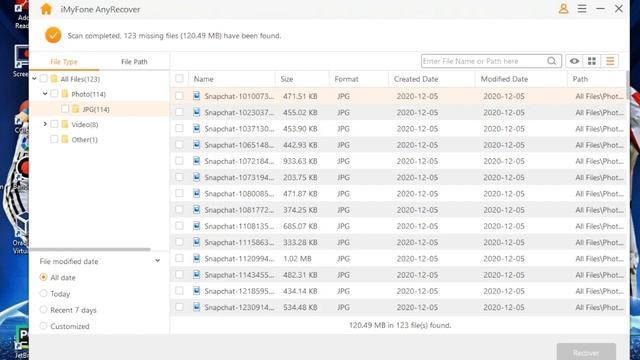Screen dimensions: 640x360
Task: Check the All Files(123) checkbox
Action: point(43,79)
